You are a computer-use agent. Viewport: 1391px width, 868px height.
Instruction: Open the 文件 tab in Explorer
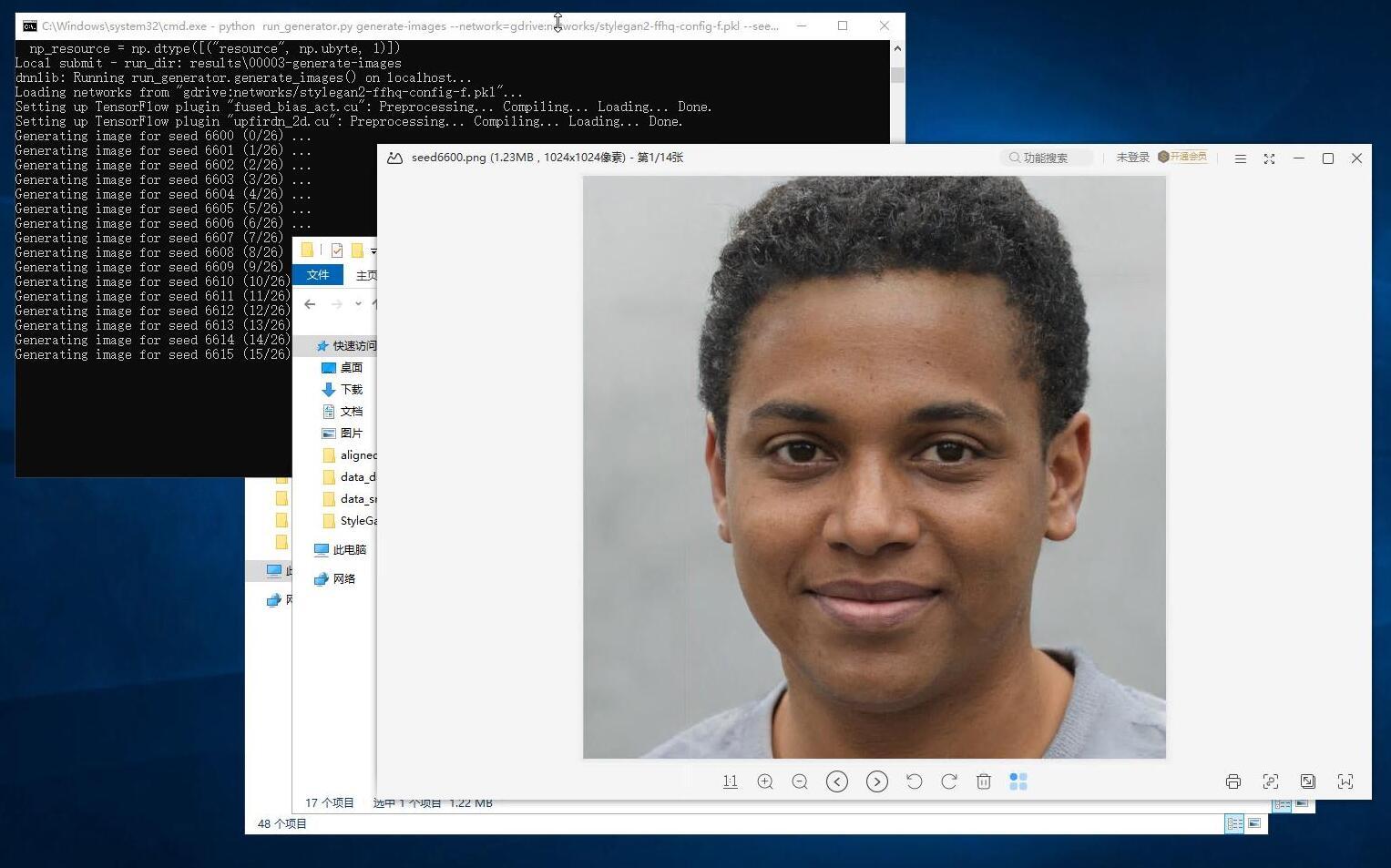pos(318,275)
